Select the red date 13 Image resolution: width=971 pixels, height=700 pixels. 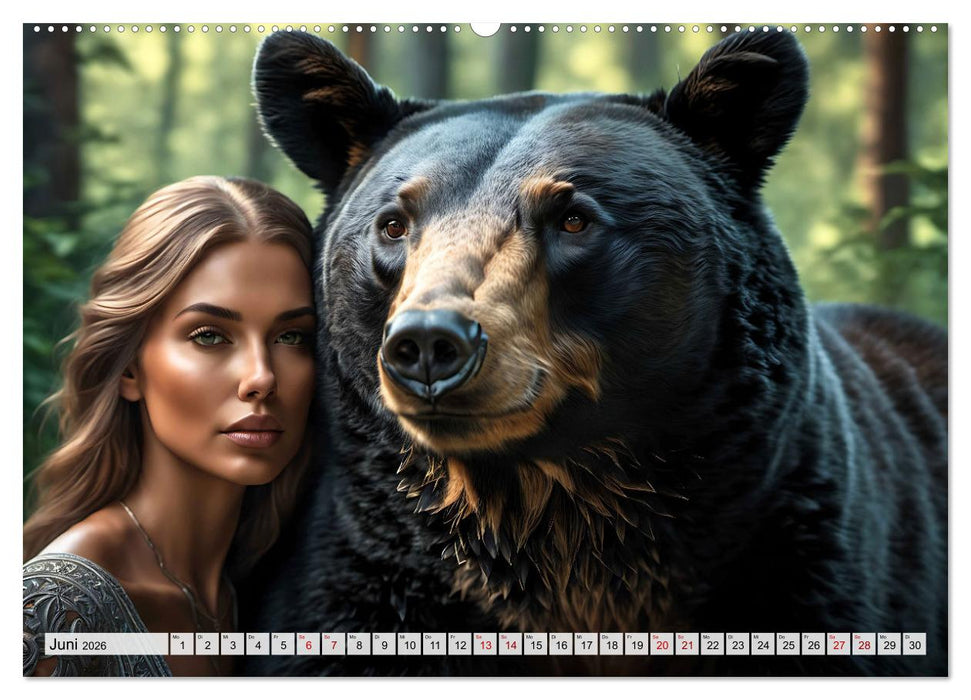point(485,644)
